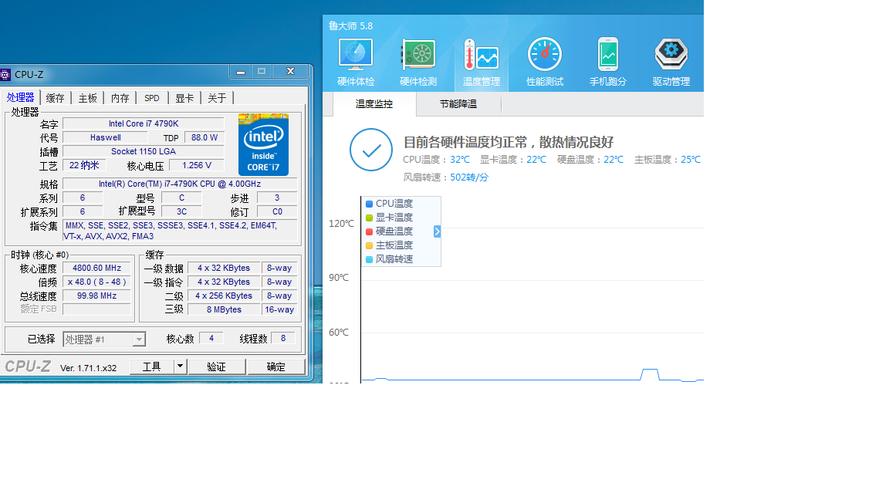
Task: Open the 显卡 tab in CPU-Z
Action: (184, 98)
